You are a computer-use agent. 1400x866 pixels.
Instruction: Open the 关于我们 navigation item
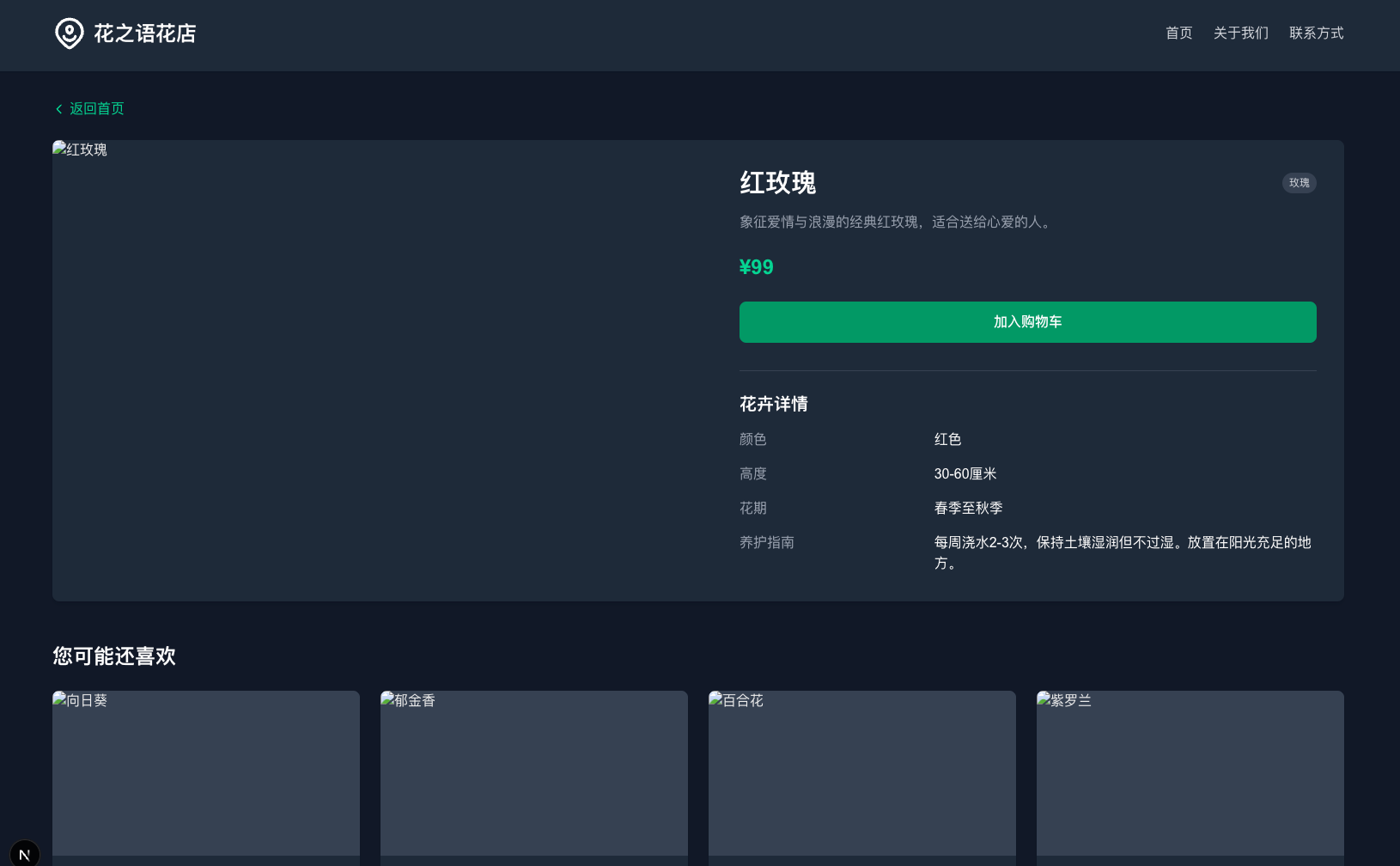pos(1240,34)
